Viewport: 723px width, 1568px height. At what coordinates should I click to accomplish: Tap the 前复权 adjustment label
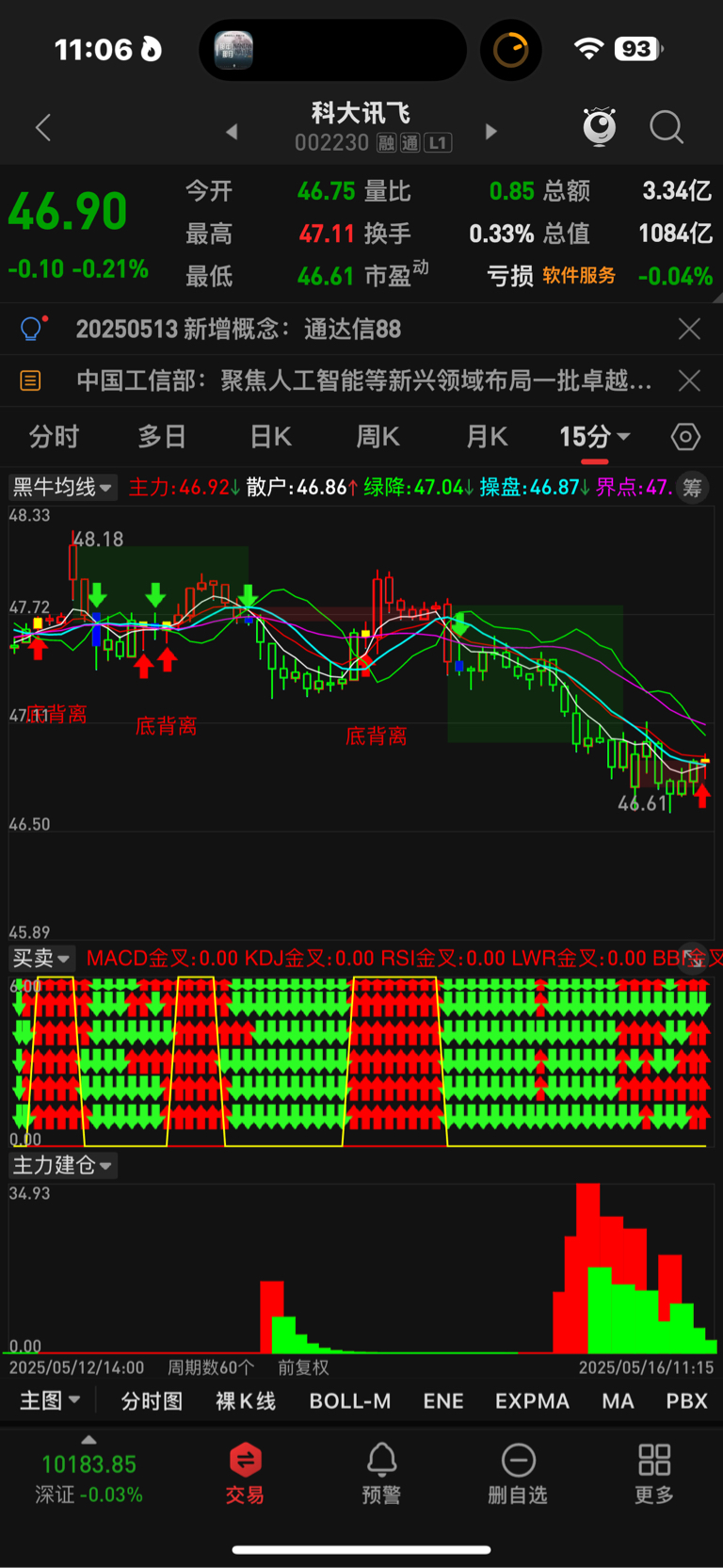pyautogui.click(x=303, y=1368)
